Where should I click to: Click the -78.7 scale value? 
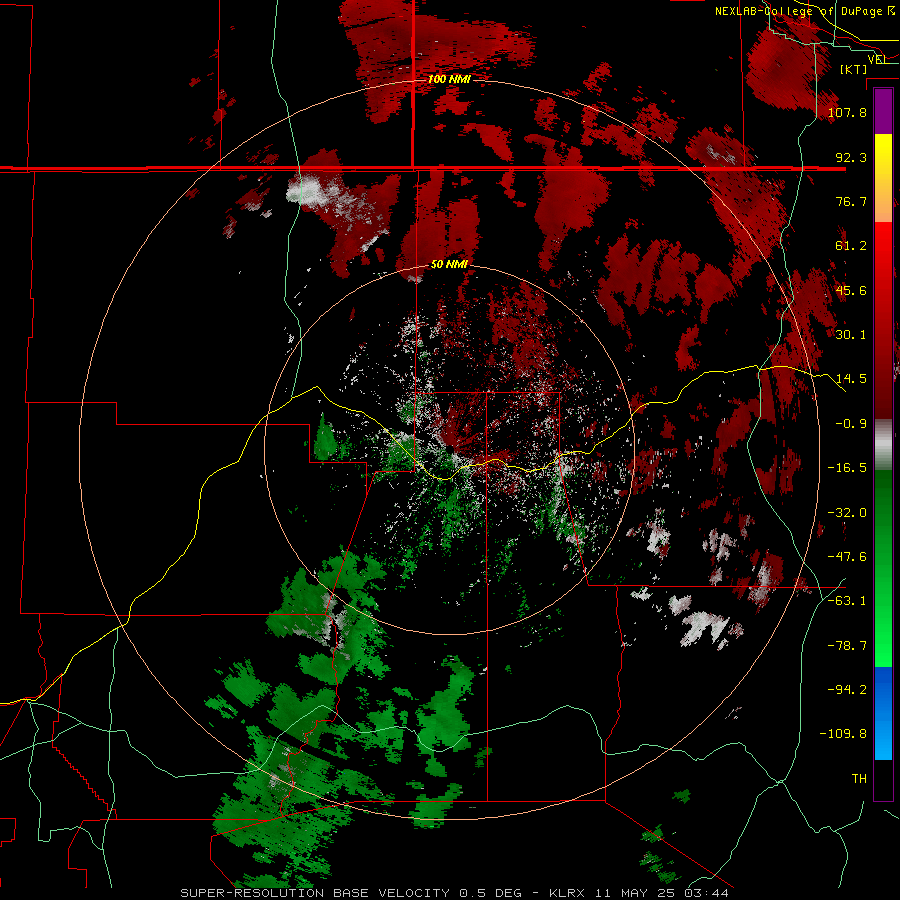[847, 646]
